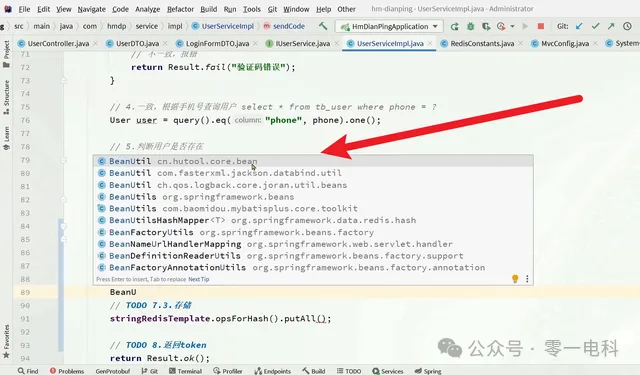Click Git commit checkmark icon

pos(596,26)
